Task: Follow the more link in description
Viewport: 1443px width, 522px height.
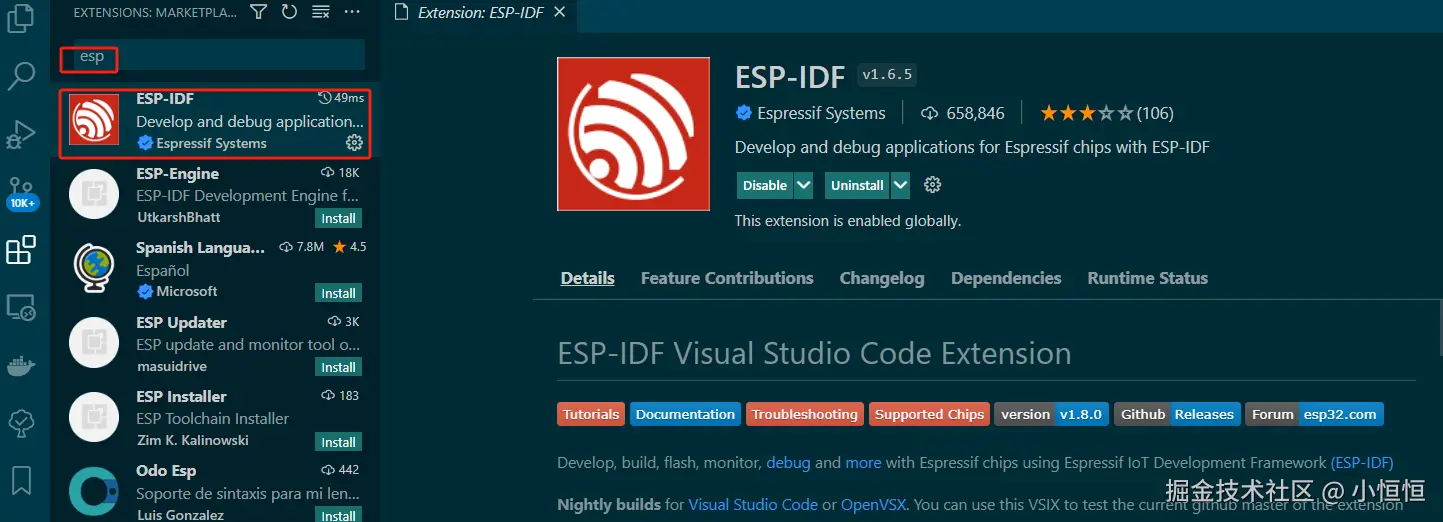Action: (x=863, y=463)
